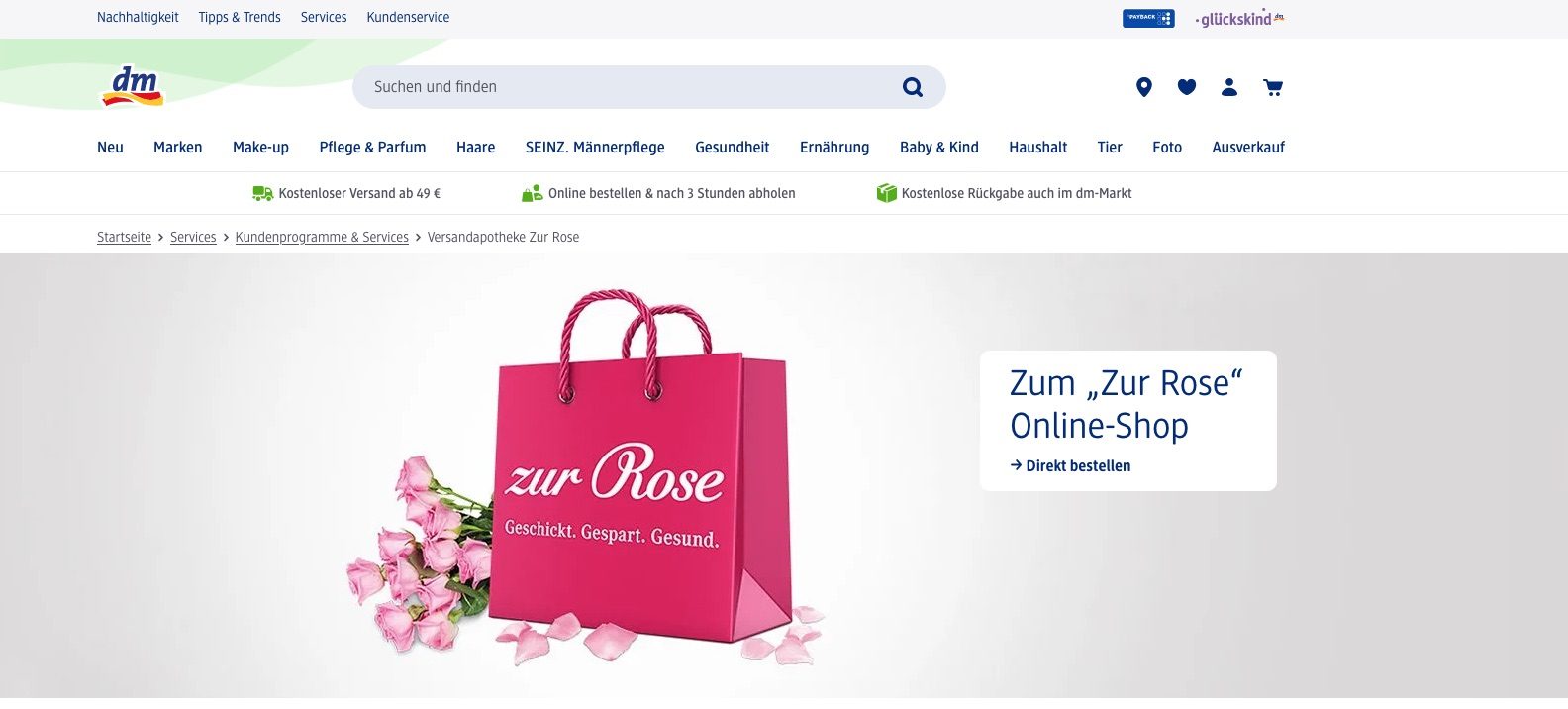Screen dimensions: 1568x709
Task: Open the shopping cart icon
Action: click(1273, 87)
